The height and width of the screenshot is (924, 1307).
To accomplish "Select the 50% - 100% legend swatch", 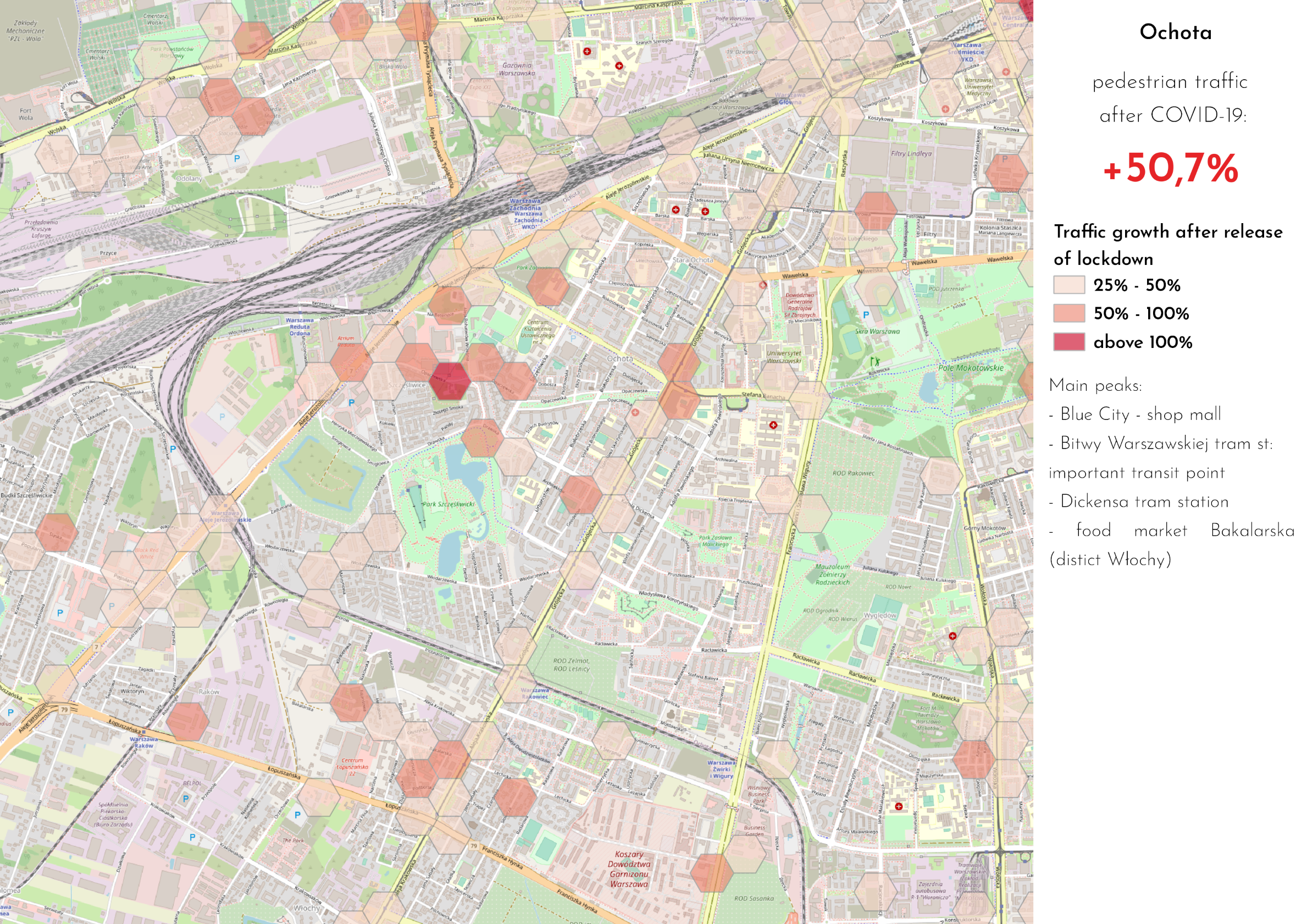I will click(1068, 313).
